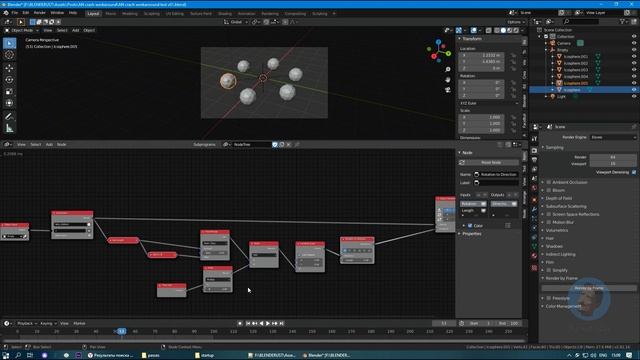Open the Texture properties tab icon
The image size is (640, 360).
534,268
